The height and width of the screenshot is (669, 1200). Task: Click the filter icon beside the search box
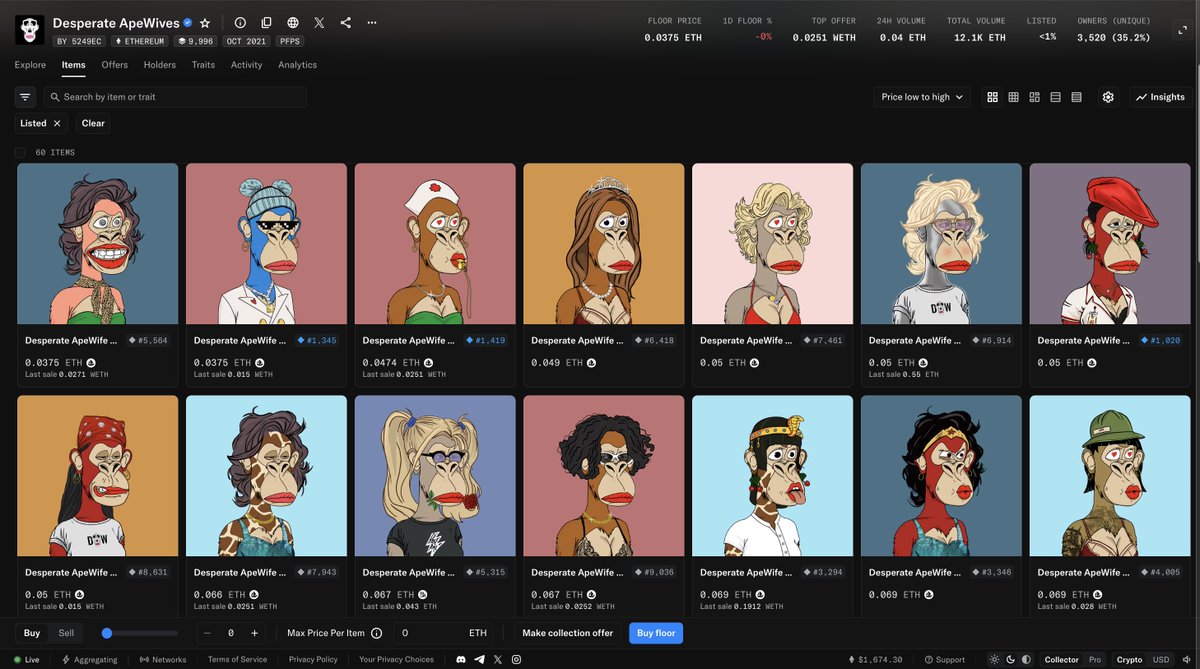(25, 97)
